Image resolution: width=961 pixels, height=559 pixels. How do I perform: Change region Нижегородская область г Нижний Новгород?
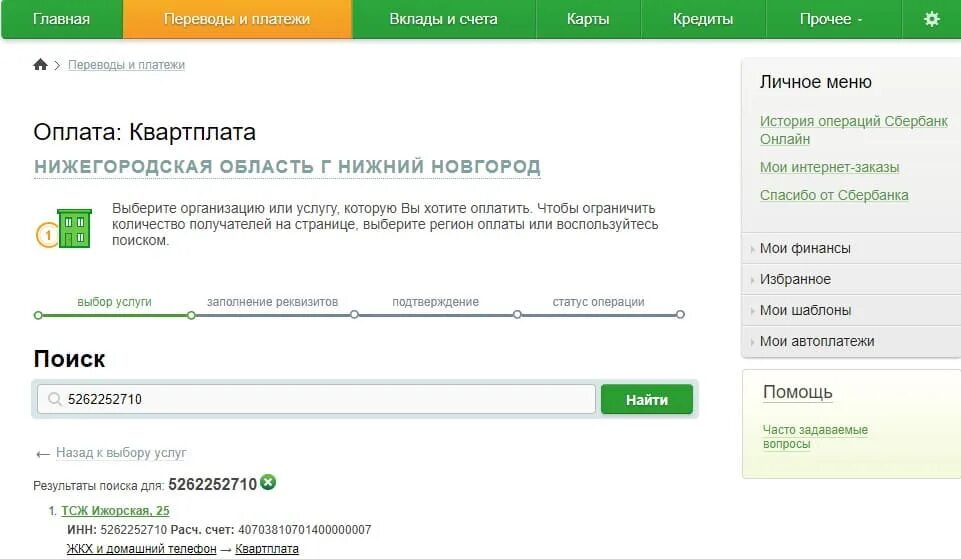(x=287, y=167)
